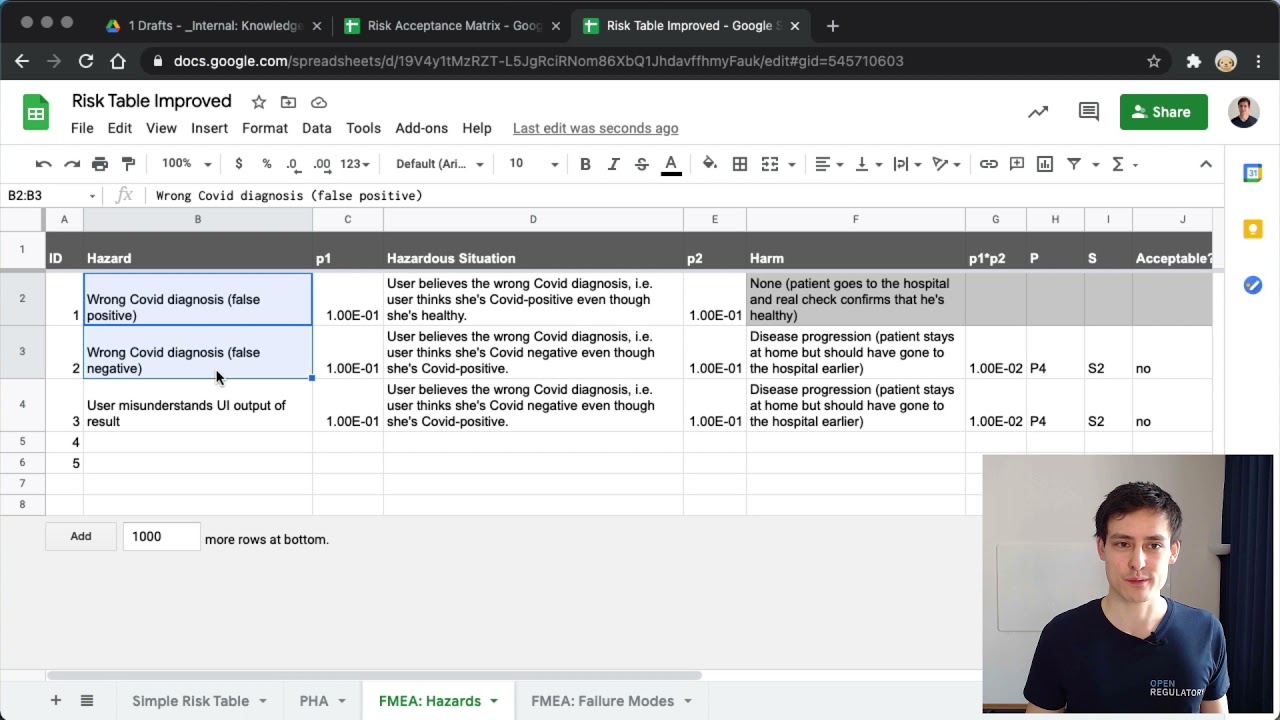Click the green Share button
The height and width of the screenshot is (720, 1280).
tap(1163, 112)
